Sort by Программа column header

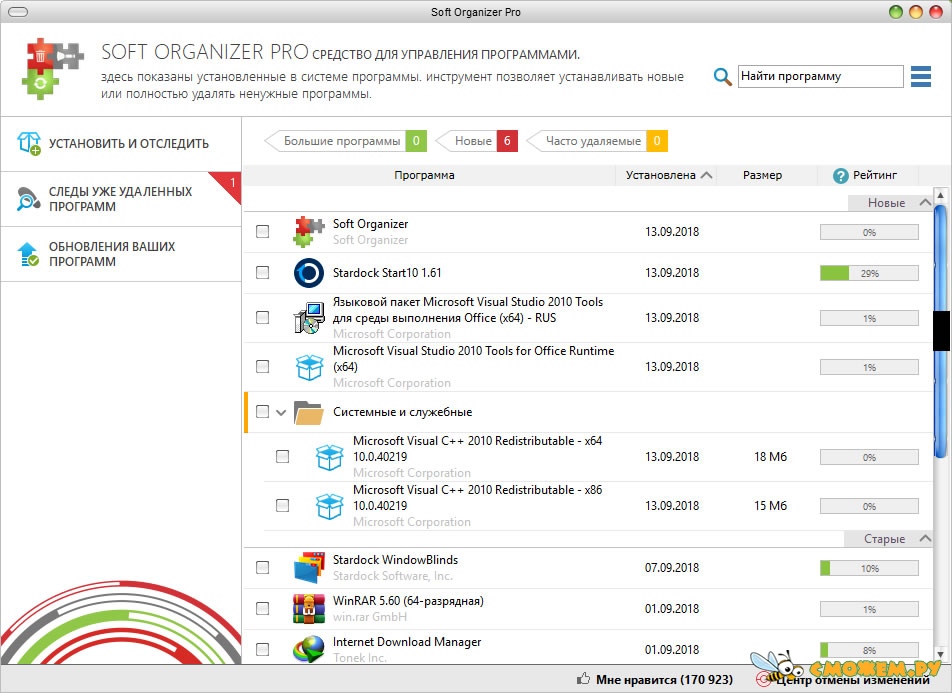tap(424, 176)
